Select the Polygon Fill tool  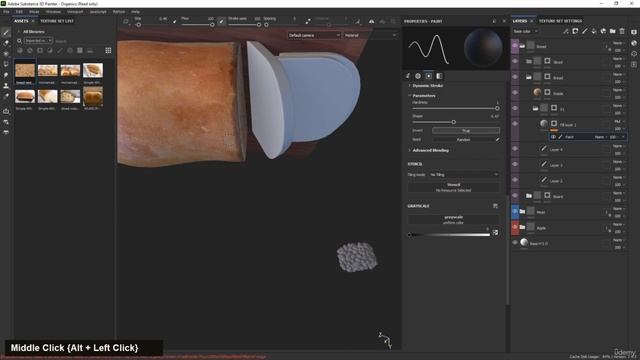click(x=6, y=64)
